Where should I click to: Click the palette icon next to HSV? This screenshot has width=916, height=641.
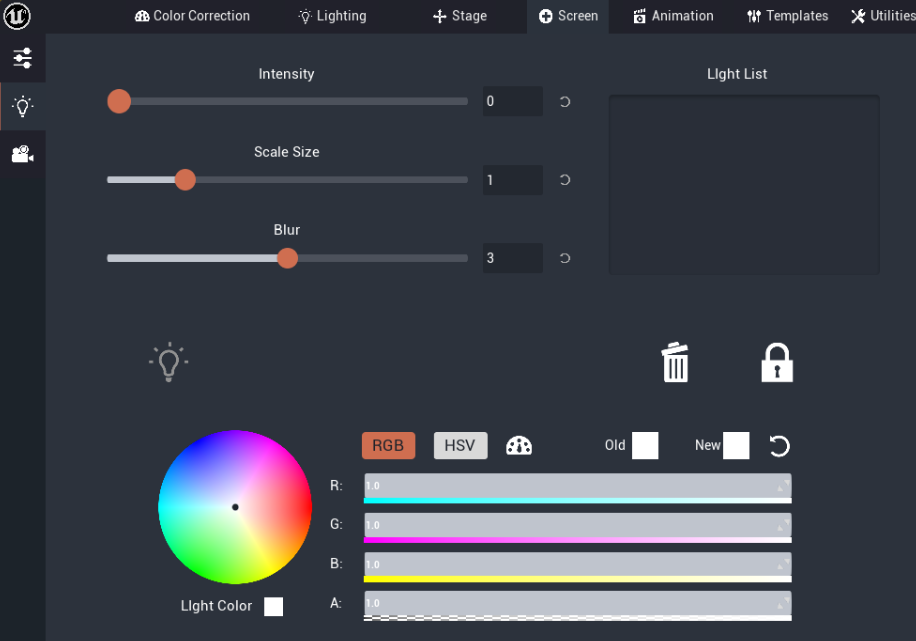(519, 446)
